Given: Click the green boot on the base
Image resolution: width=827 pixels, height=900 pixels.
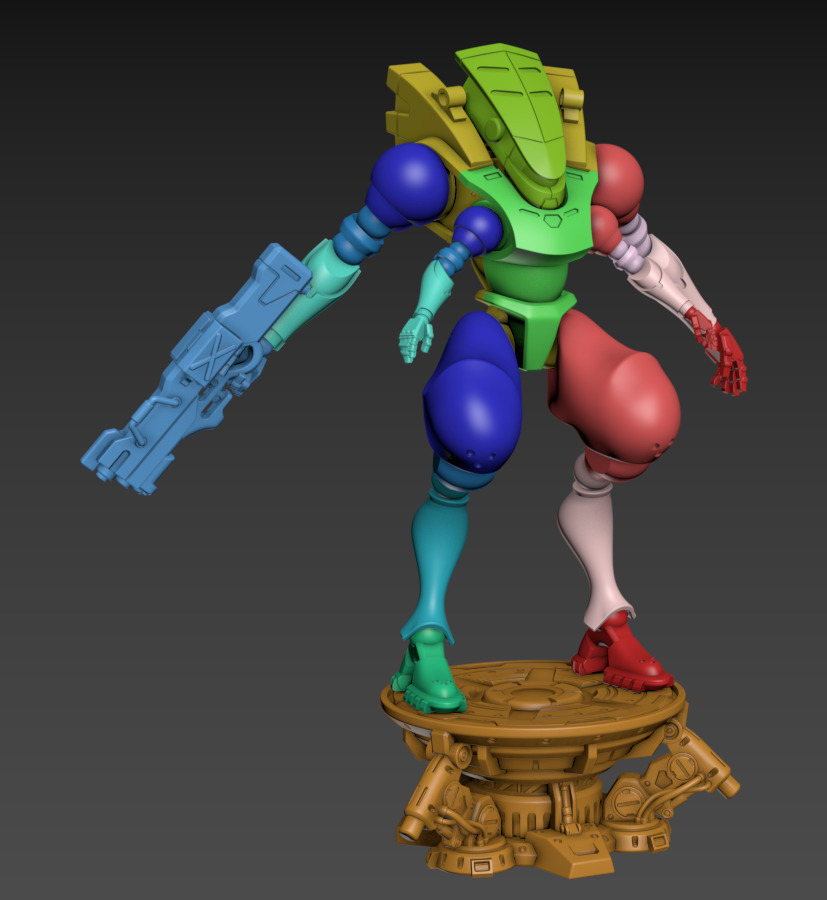Looking at the screenshot, I should point(429,672).
